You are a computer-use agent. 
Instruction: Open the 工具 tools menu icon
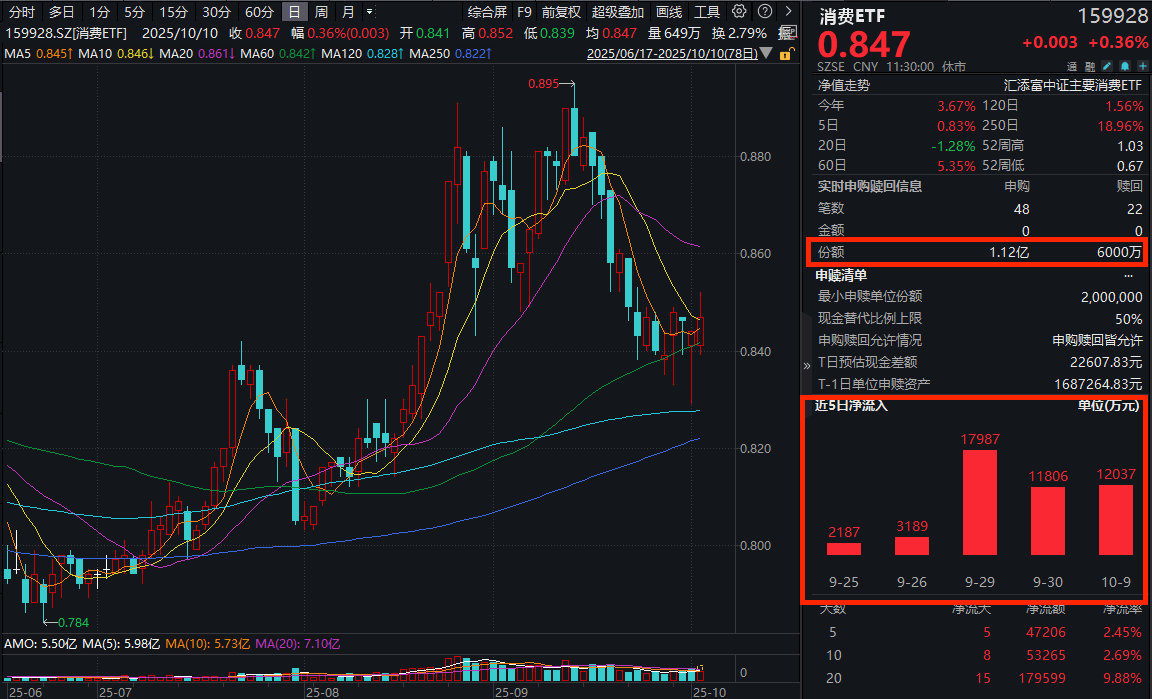[x=706, y=12]
